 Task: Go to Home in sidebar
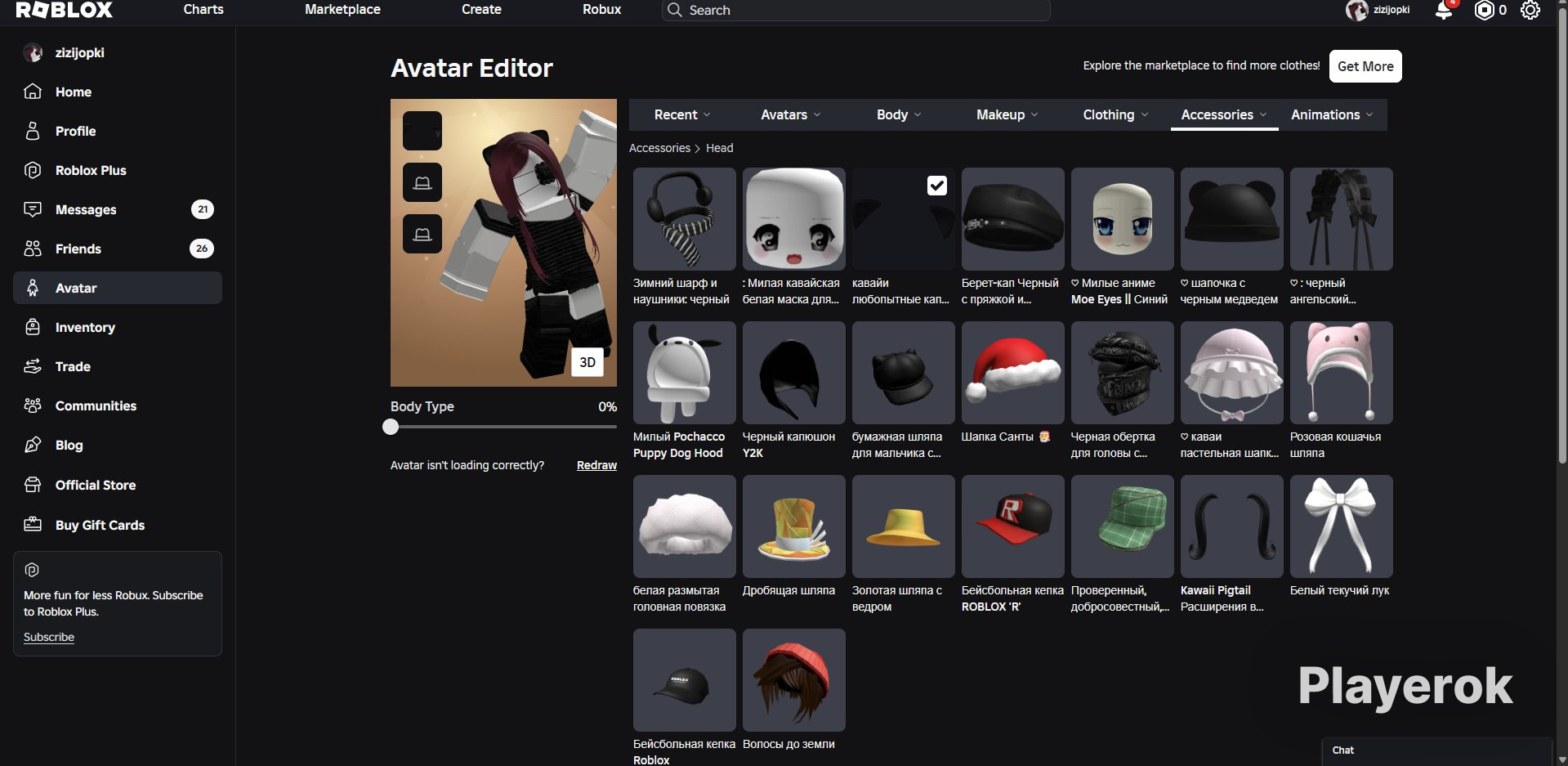click(118, 92)
